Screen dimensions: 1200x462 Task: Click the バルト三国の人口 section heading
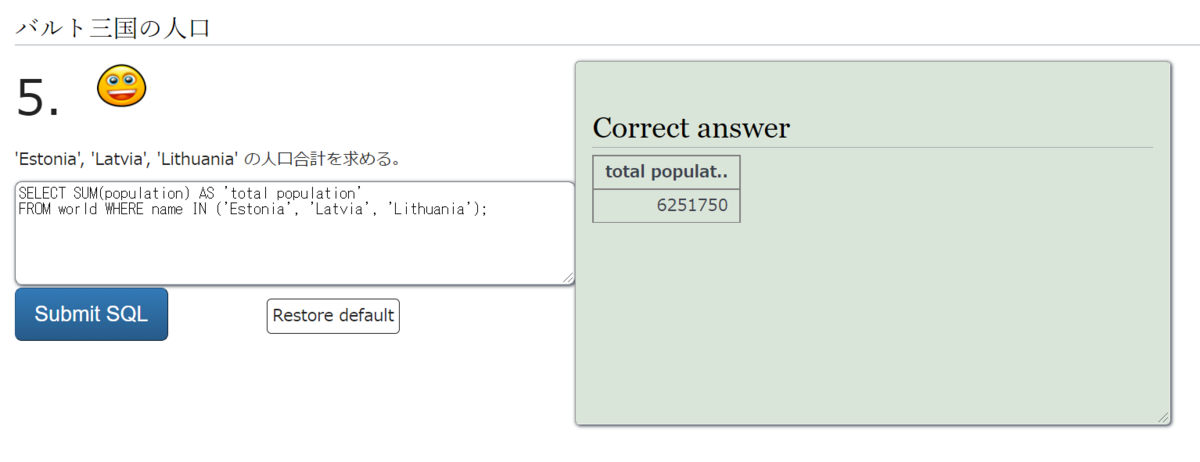[113, 27]
